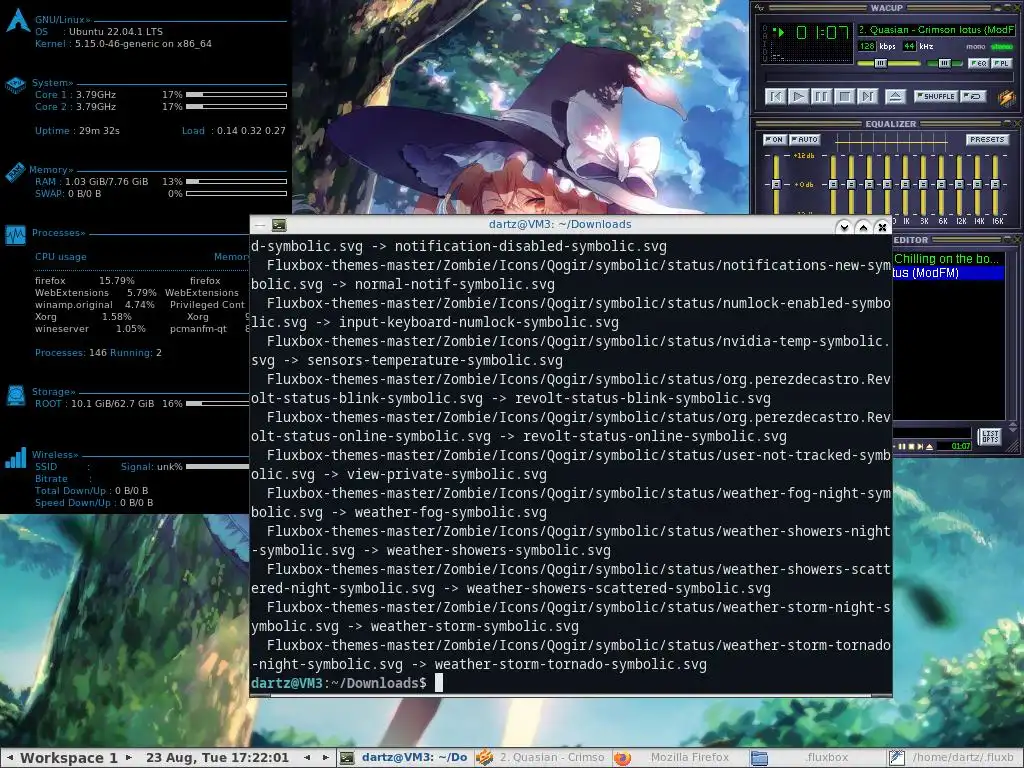The image size is (1024, 768).
Task: Click the playlist editor 01:07 time display
Action: [961, 446]
